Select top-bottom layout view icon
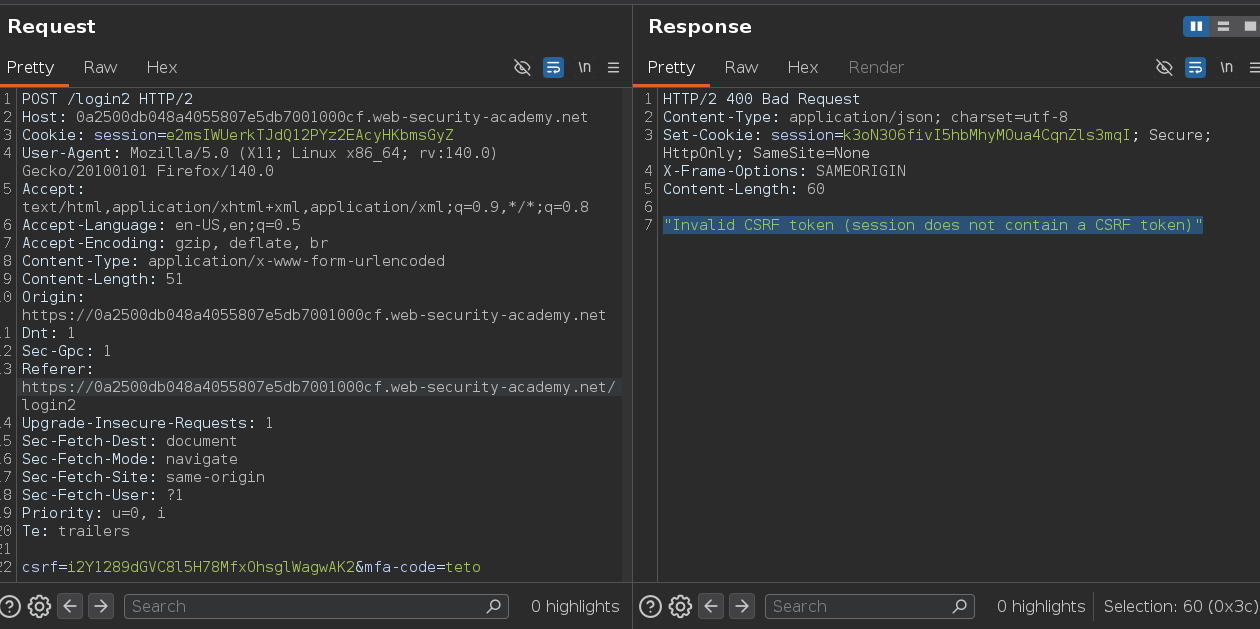 (1221, 26)
